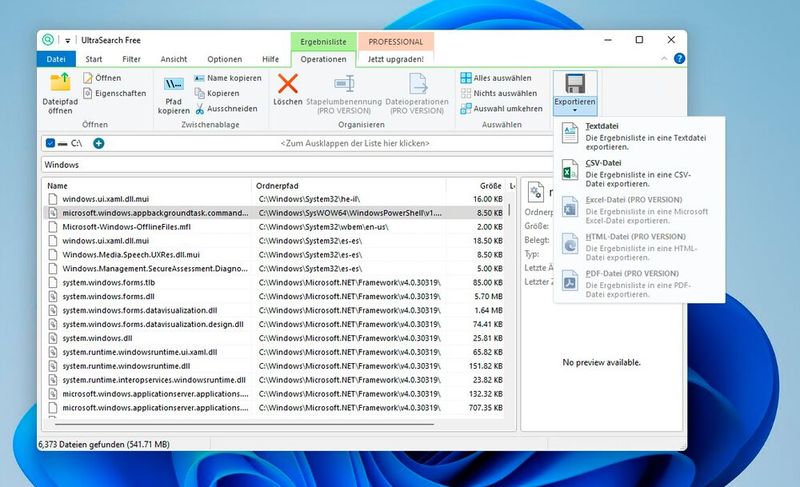The image size is (800, 487).
Task: Select the Operationen ribbon tab
Action: tap(323, 59)
